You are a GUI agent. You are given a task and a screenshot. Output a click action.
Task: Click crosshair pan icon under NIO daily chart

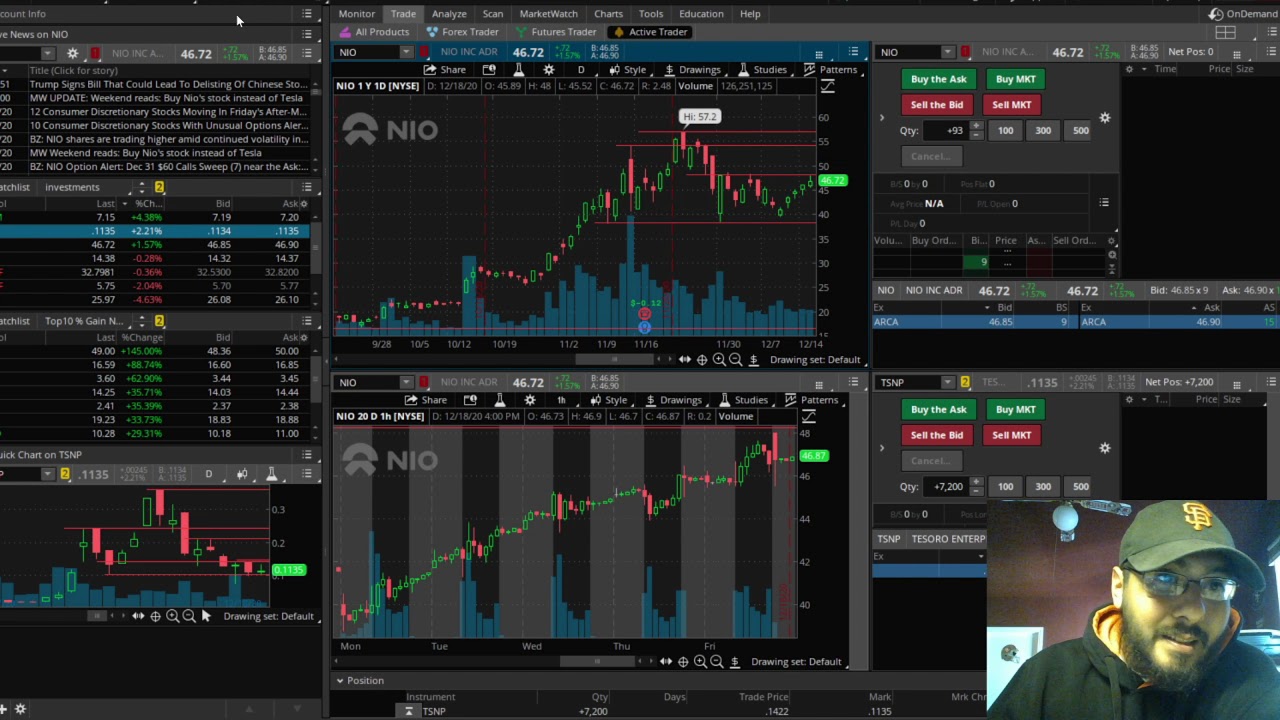click(x=702, y=360)
